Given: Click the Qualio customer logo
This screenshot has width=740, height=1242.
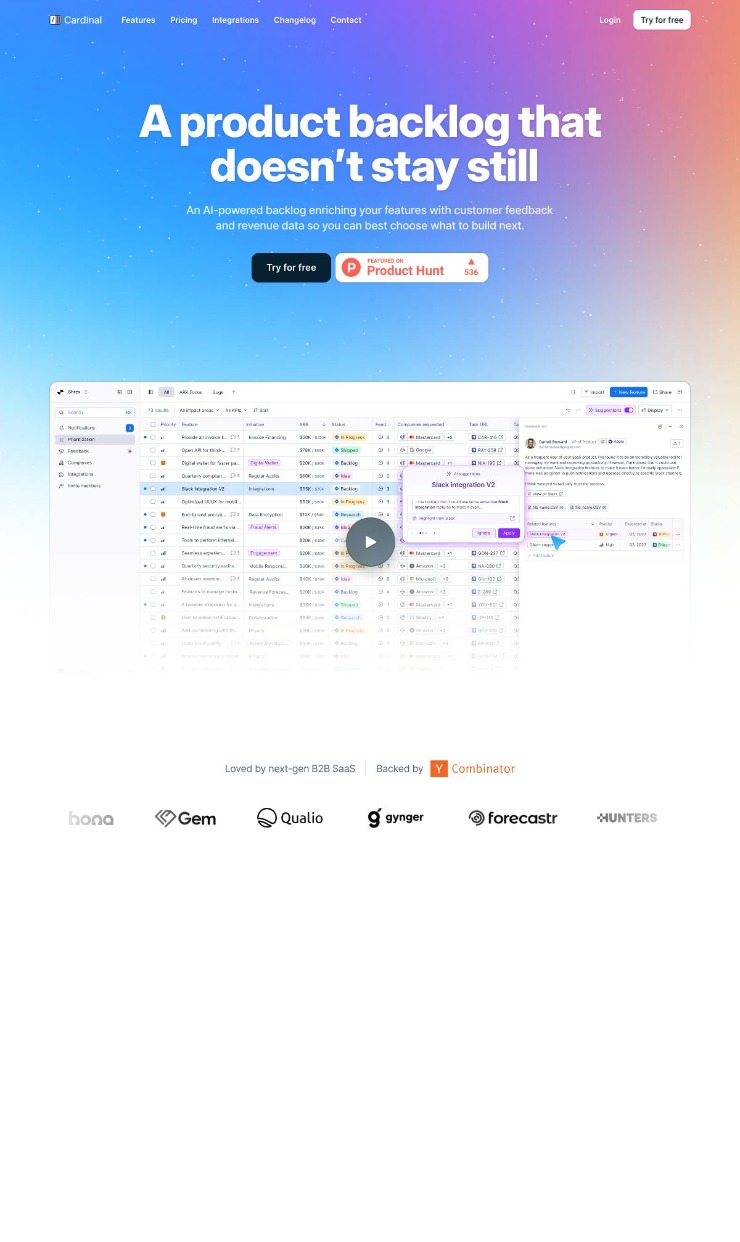Looking at the screenshot, I should [x=290, y=818].
